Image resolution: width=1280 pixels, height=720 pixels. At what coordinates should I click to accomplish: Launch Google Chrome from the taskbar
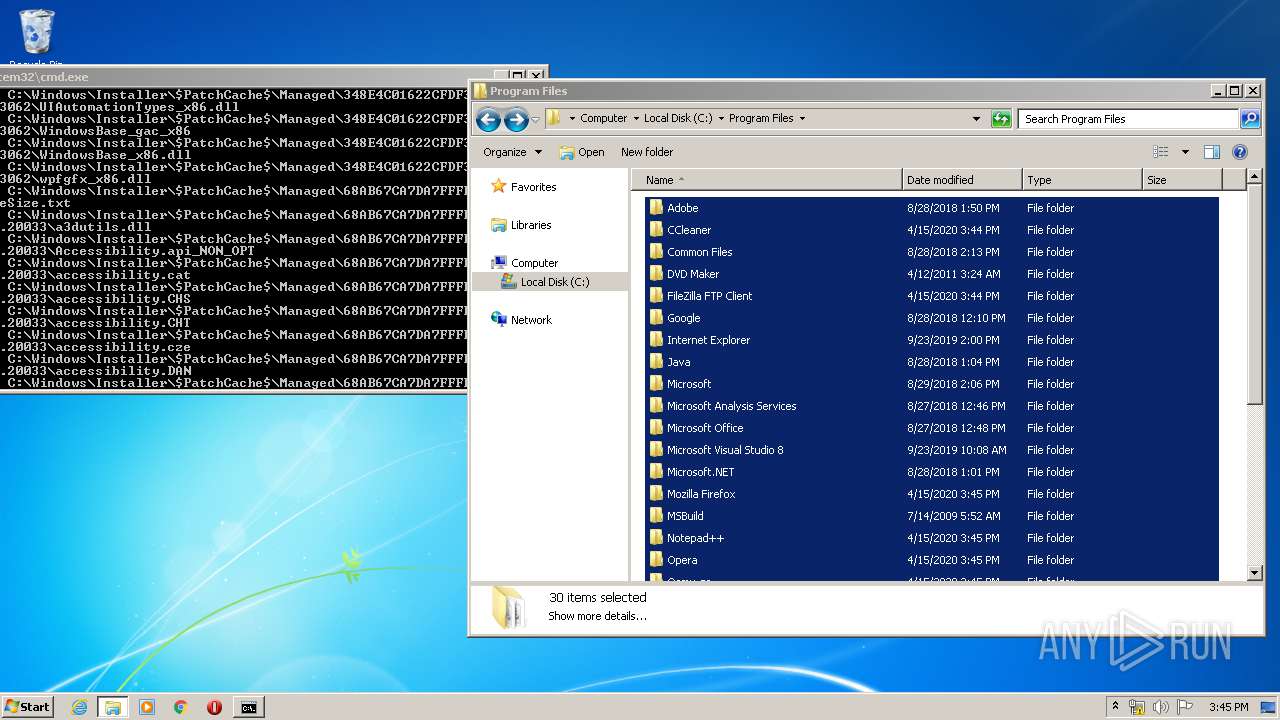(180, 707)
